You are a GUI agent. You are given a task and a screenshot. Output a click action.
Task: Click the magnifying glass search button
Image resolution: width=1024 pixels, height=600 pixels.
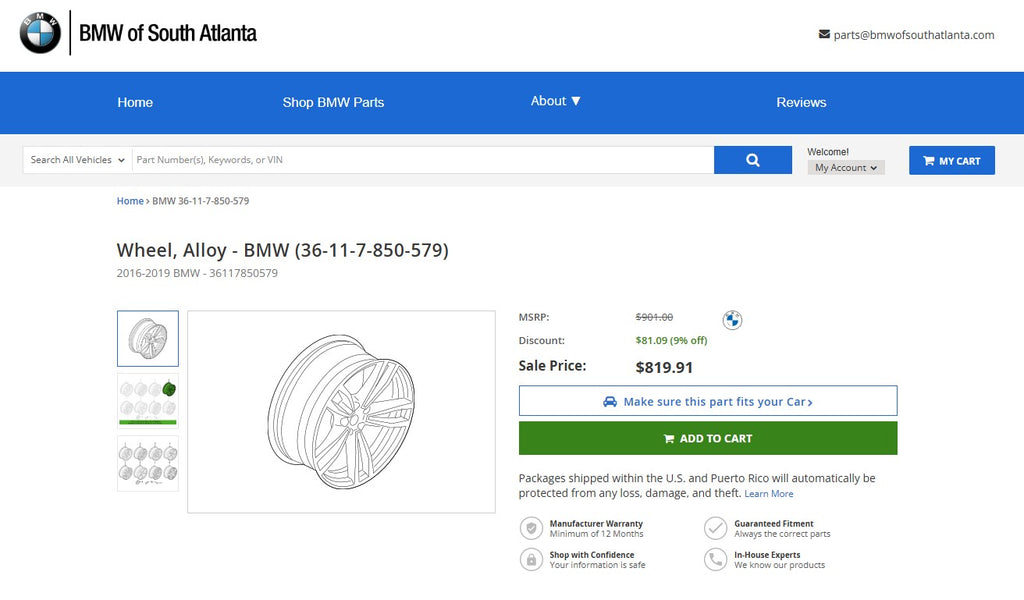[x=752, y=160]
